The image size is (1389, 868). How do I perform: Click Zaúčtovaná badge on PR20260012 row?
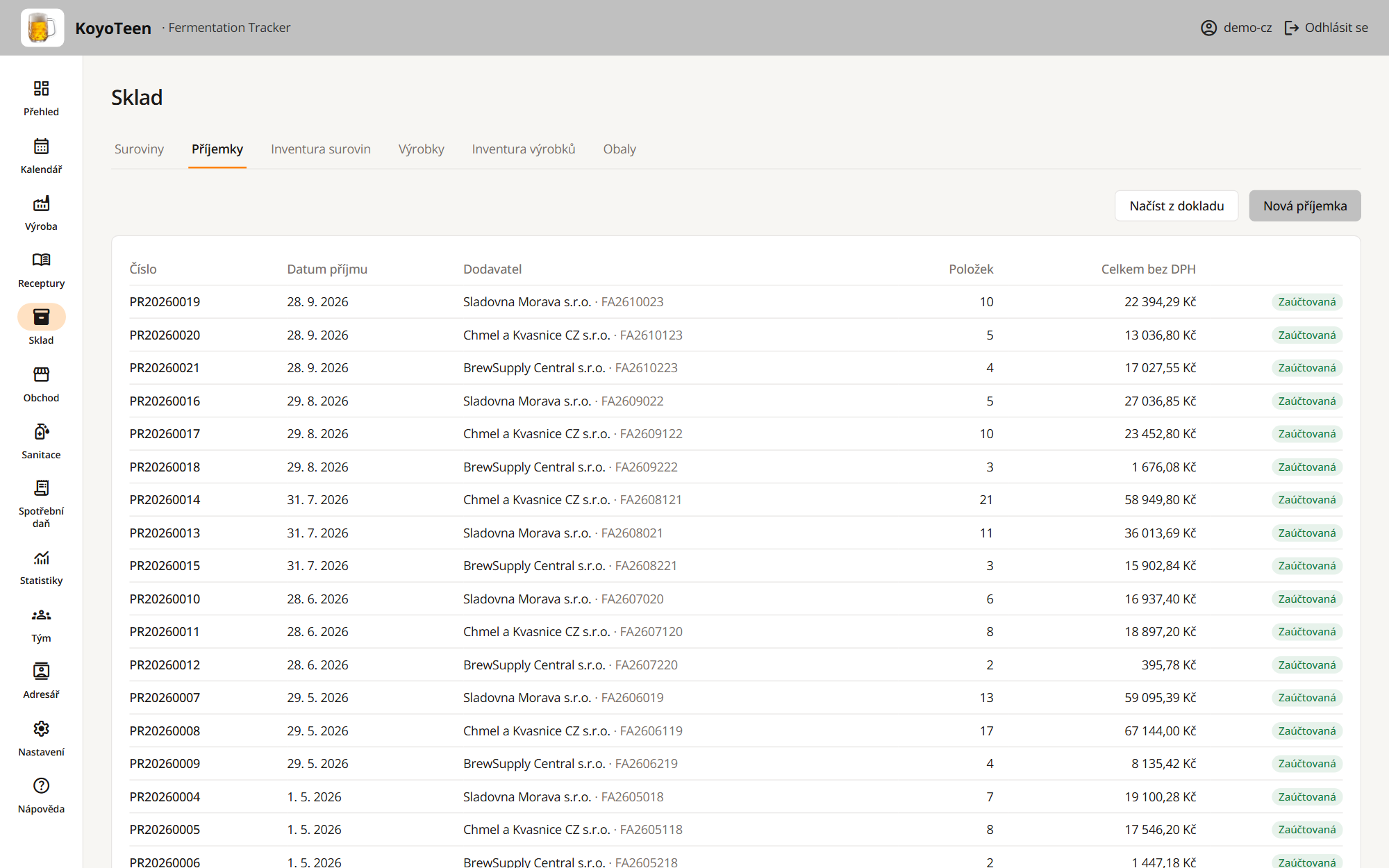[1307, 665]
